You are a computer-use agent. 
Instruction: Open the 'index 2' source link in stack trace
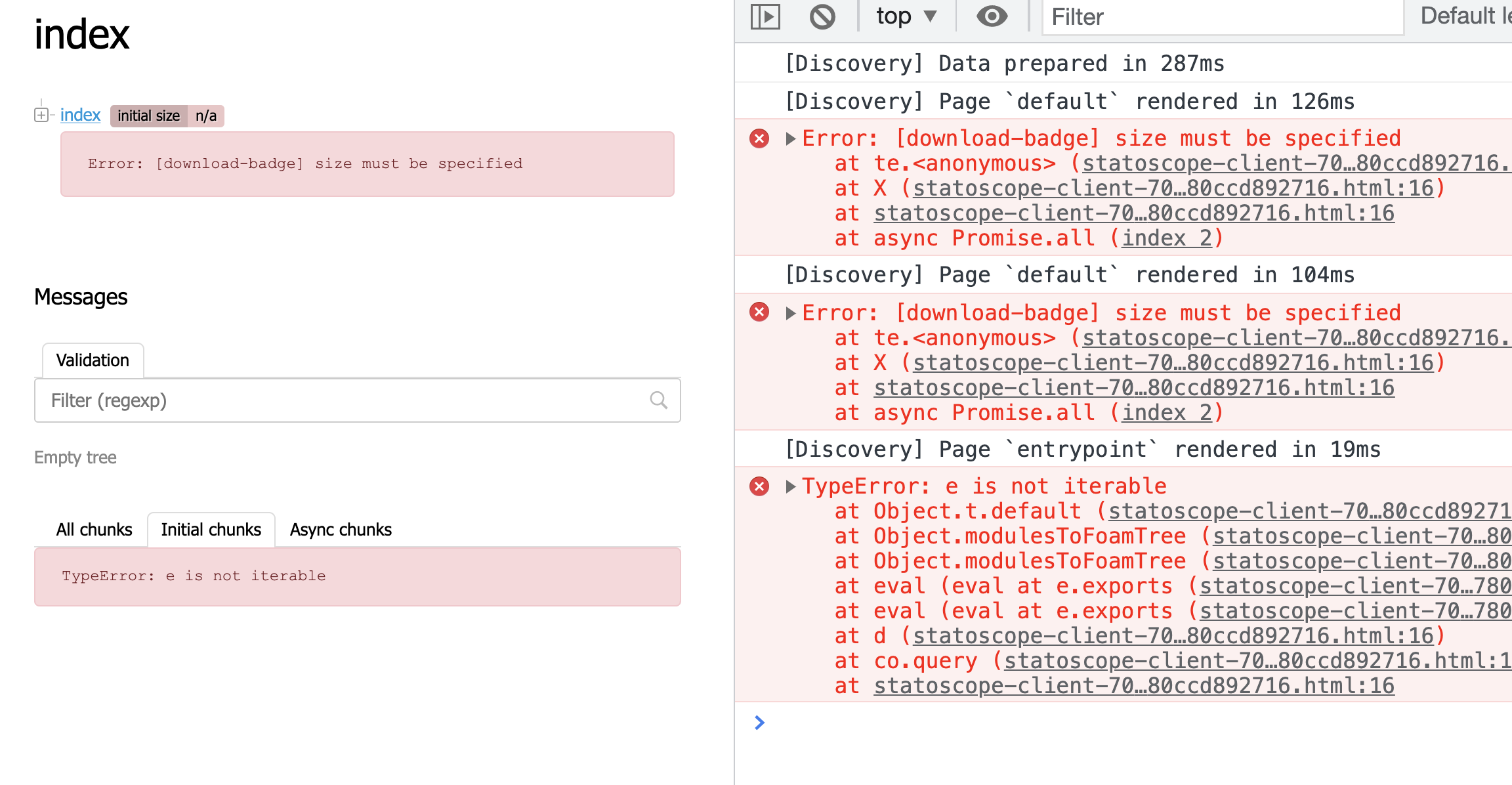point(1167,238)
